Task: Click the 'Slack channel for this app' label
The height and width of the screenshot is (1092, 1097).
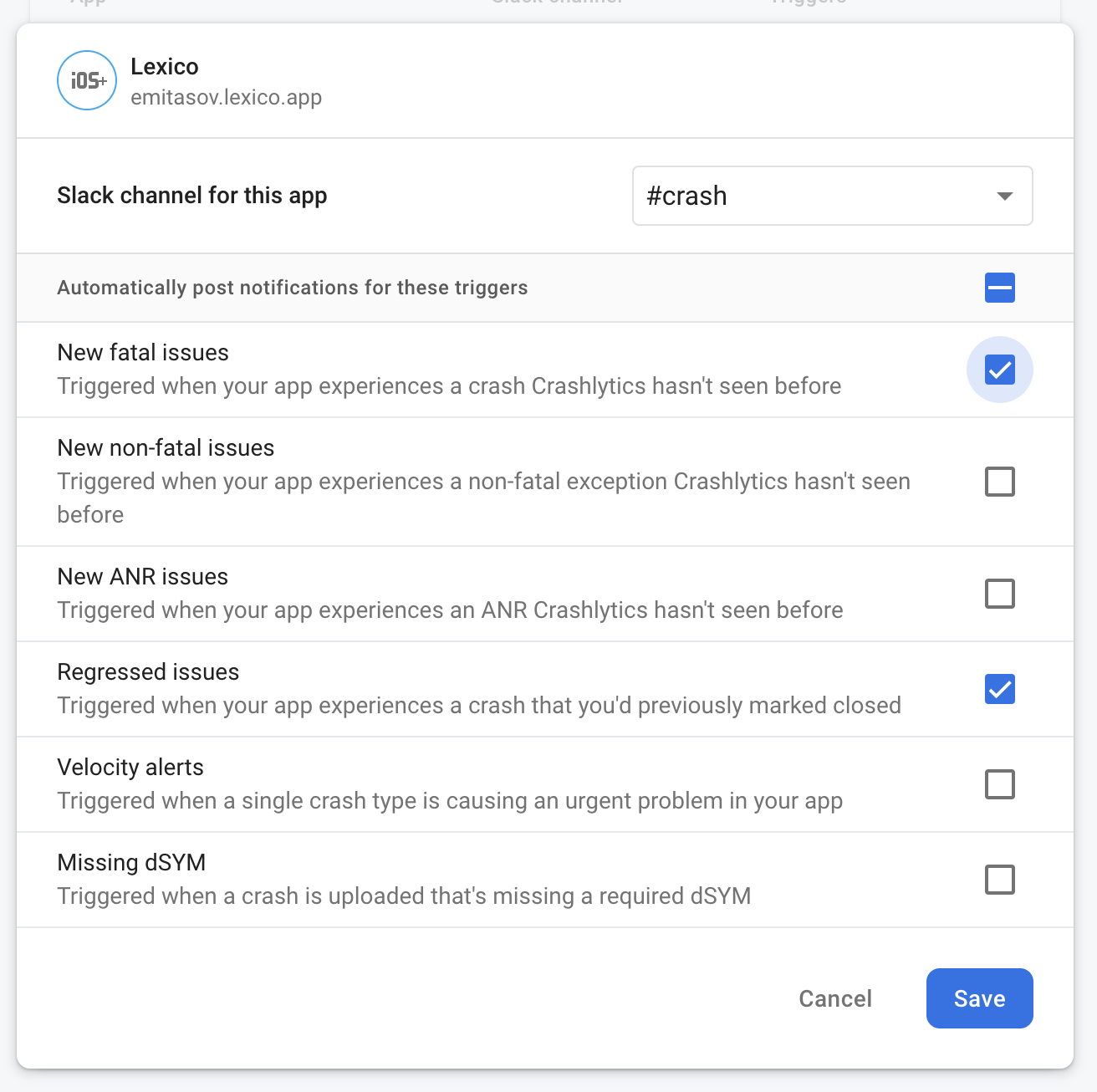Action: (191, 196)
